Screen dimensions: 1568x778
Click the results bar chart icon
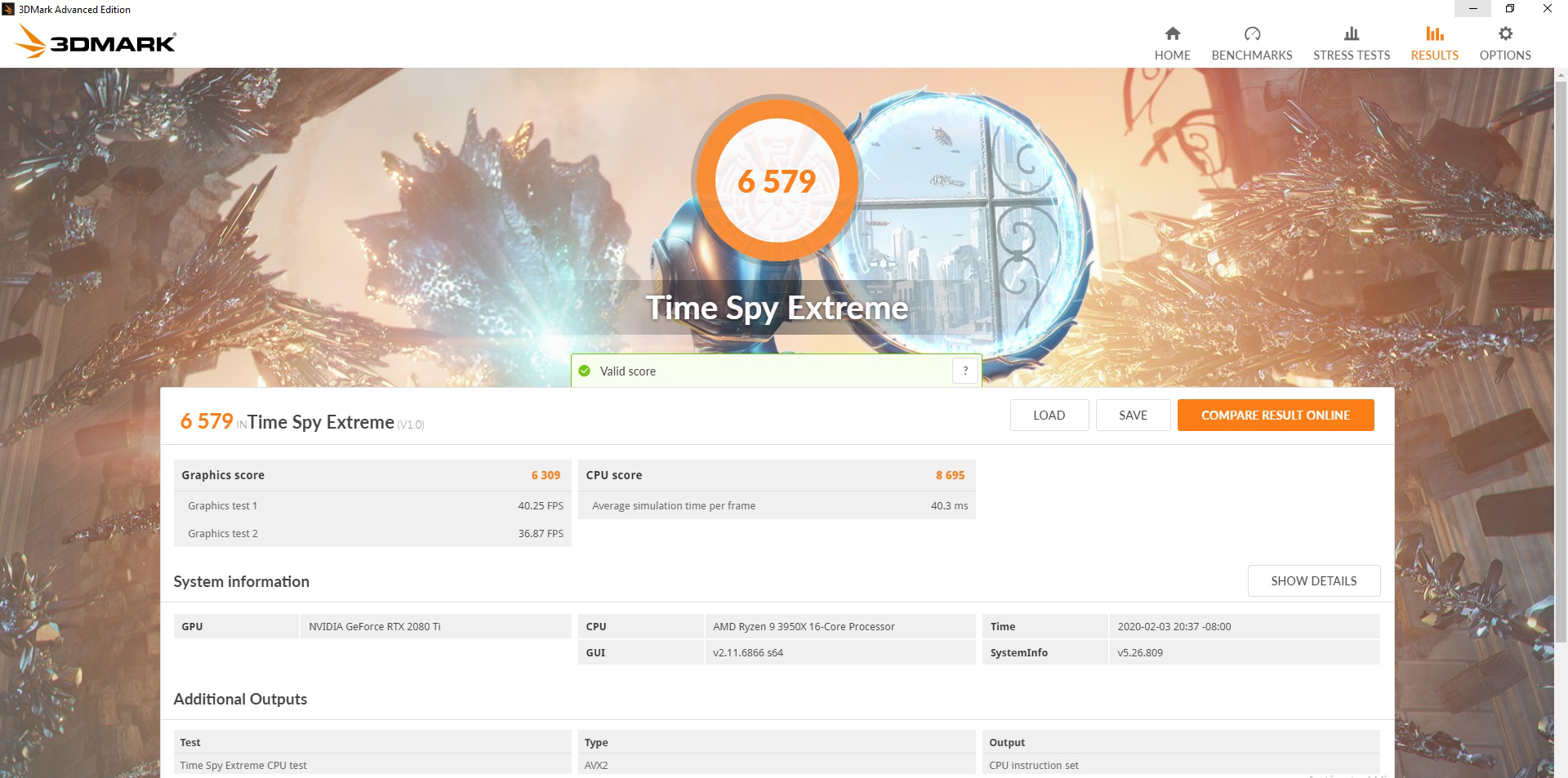pos(1435,33)
